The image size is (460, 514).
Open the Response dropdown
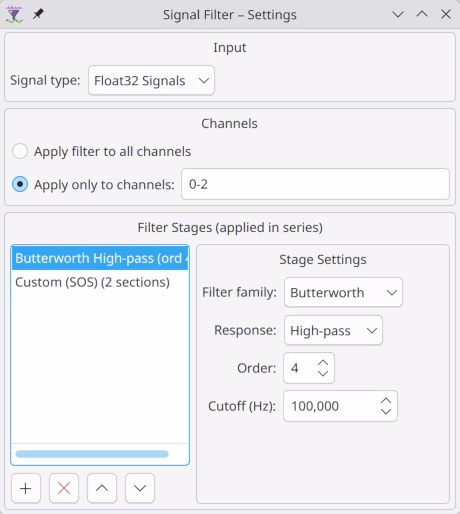point(333,330)
